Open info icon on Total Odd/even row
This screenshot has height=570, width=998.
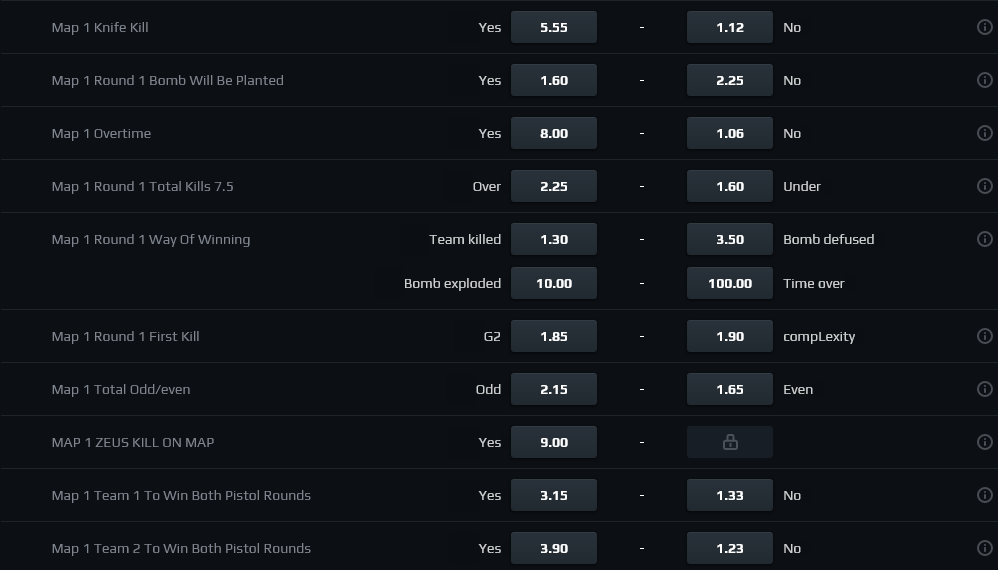[984, 389]
